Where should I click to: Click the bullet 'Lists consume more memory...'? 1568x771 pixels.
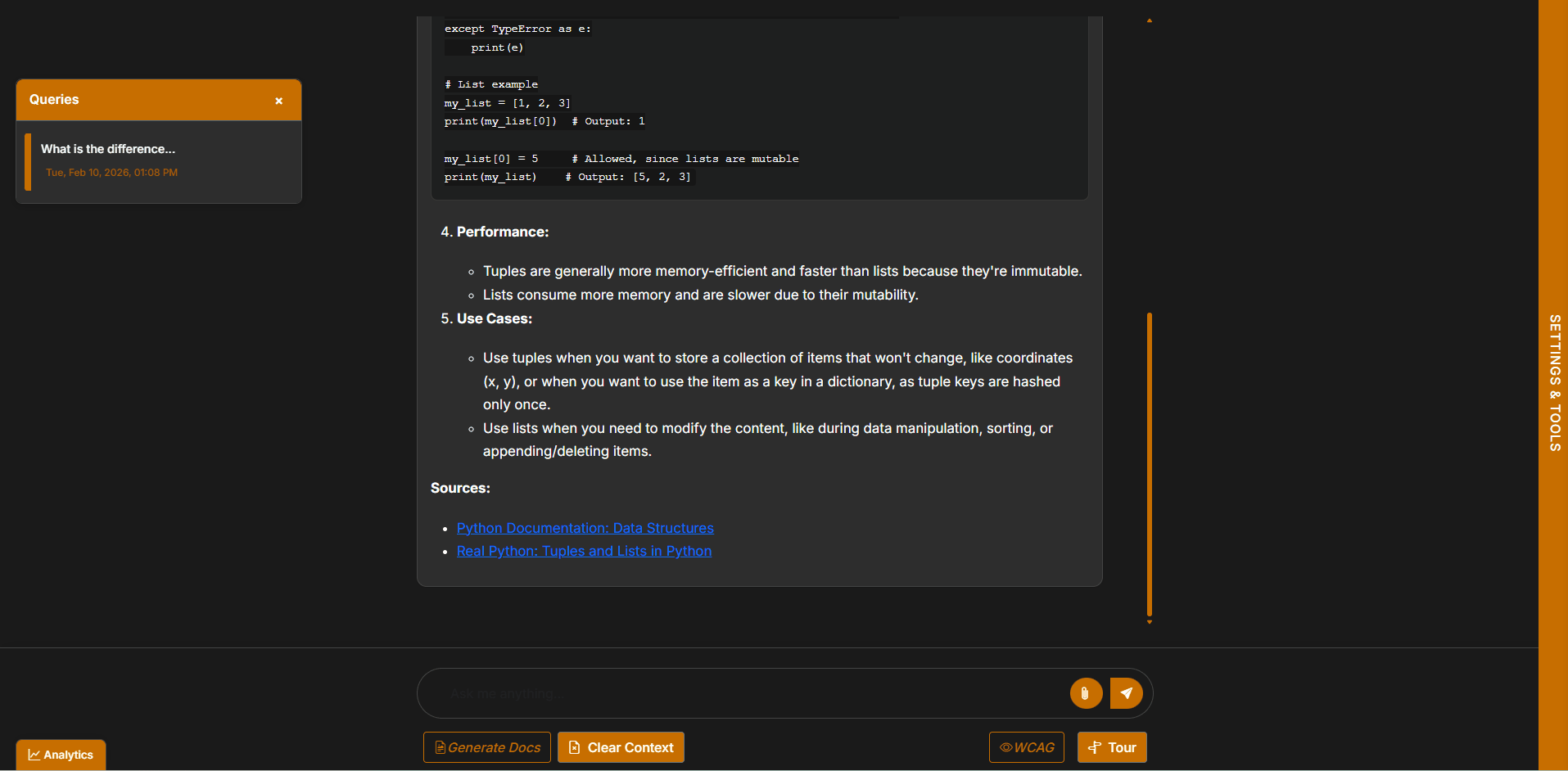click(701, 295)
